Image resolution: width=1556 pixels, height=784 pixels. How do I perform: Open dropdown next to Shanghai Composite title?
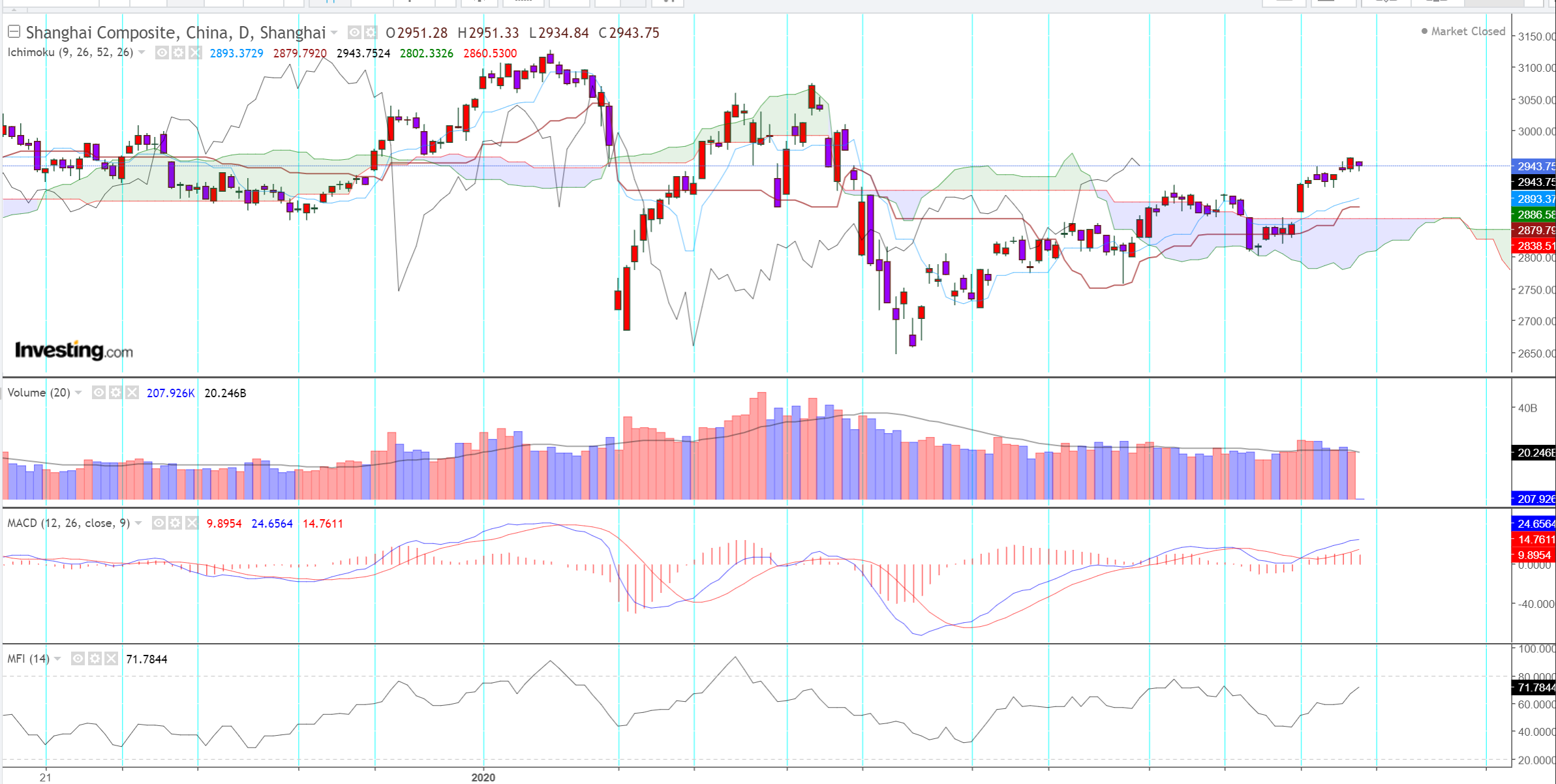coord(335,33)
